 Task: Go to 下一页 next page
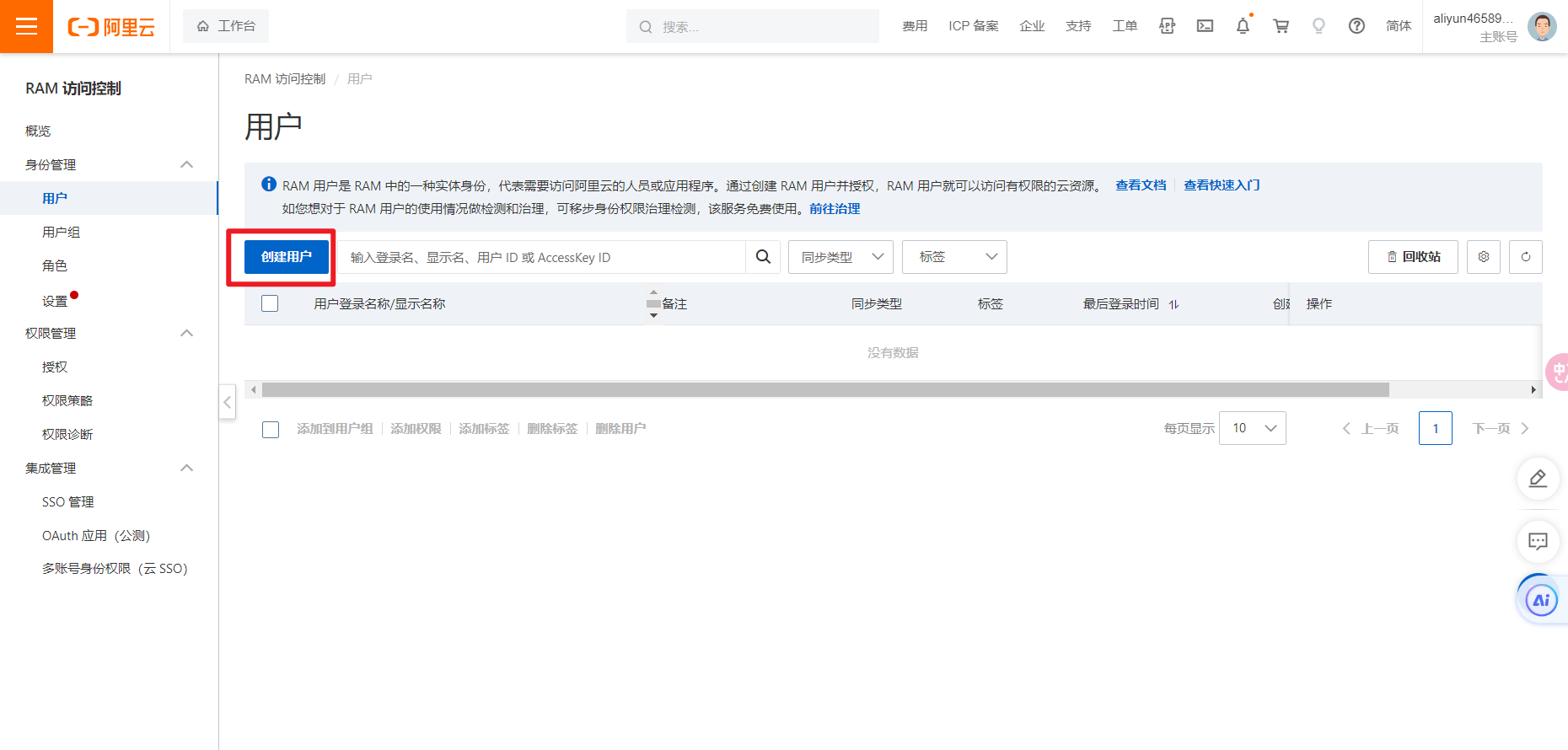[1501, 428]
